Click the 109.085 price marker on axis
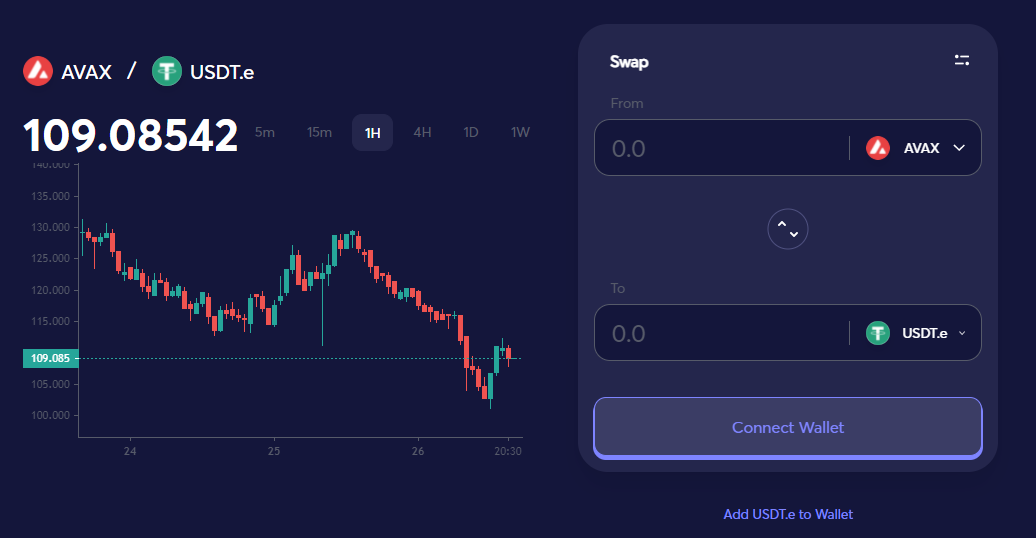This screenshot has height=538, width=1036. [50, 358]
